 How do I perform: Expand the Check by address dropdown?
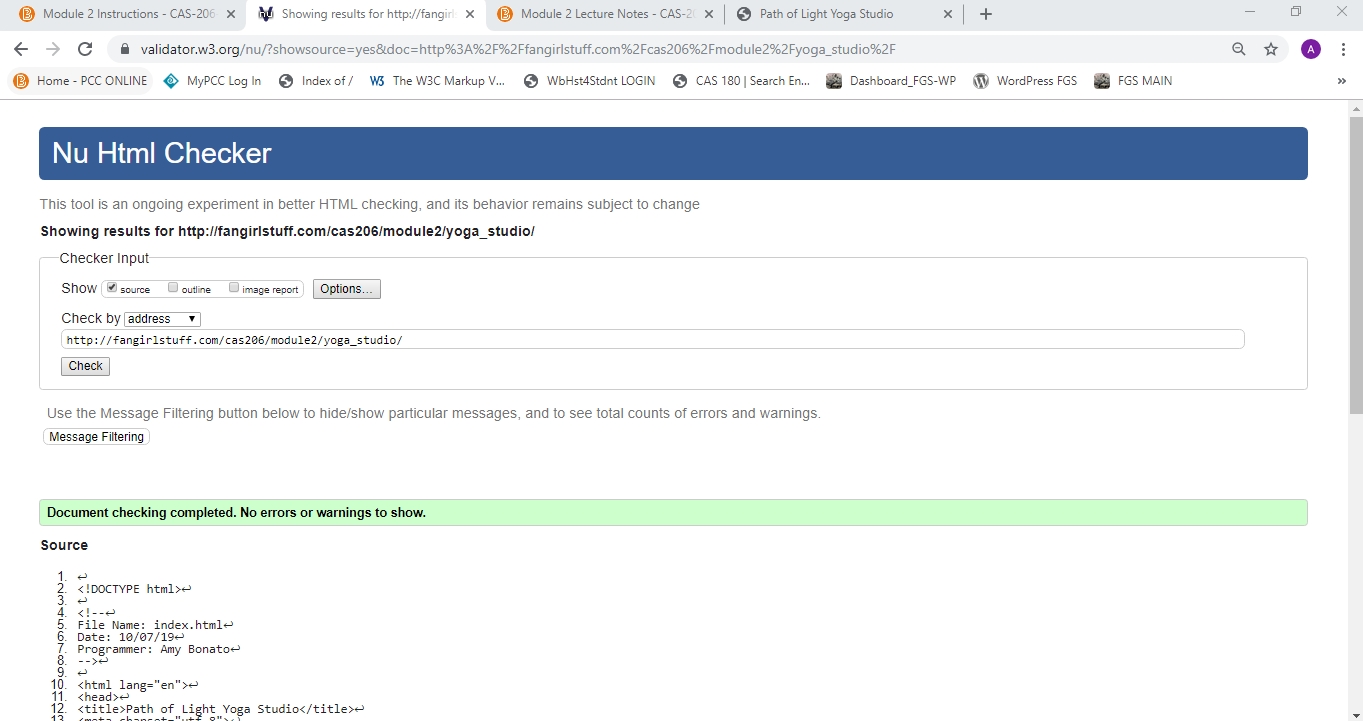coord(162,319)
